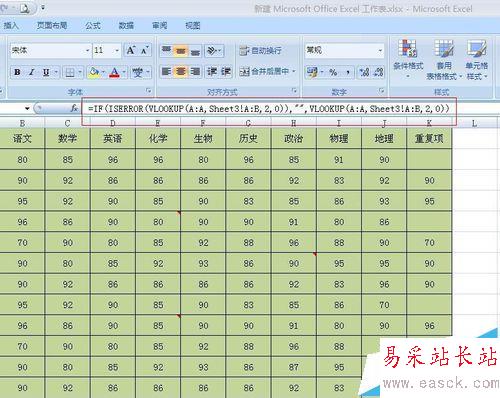Select cell 91 in the 物理 column

coord(339,160)
